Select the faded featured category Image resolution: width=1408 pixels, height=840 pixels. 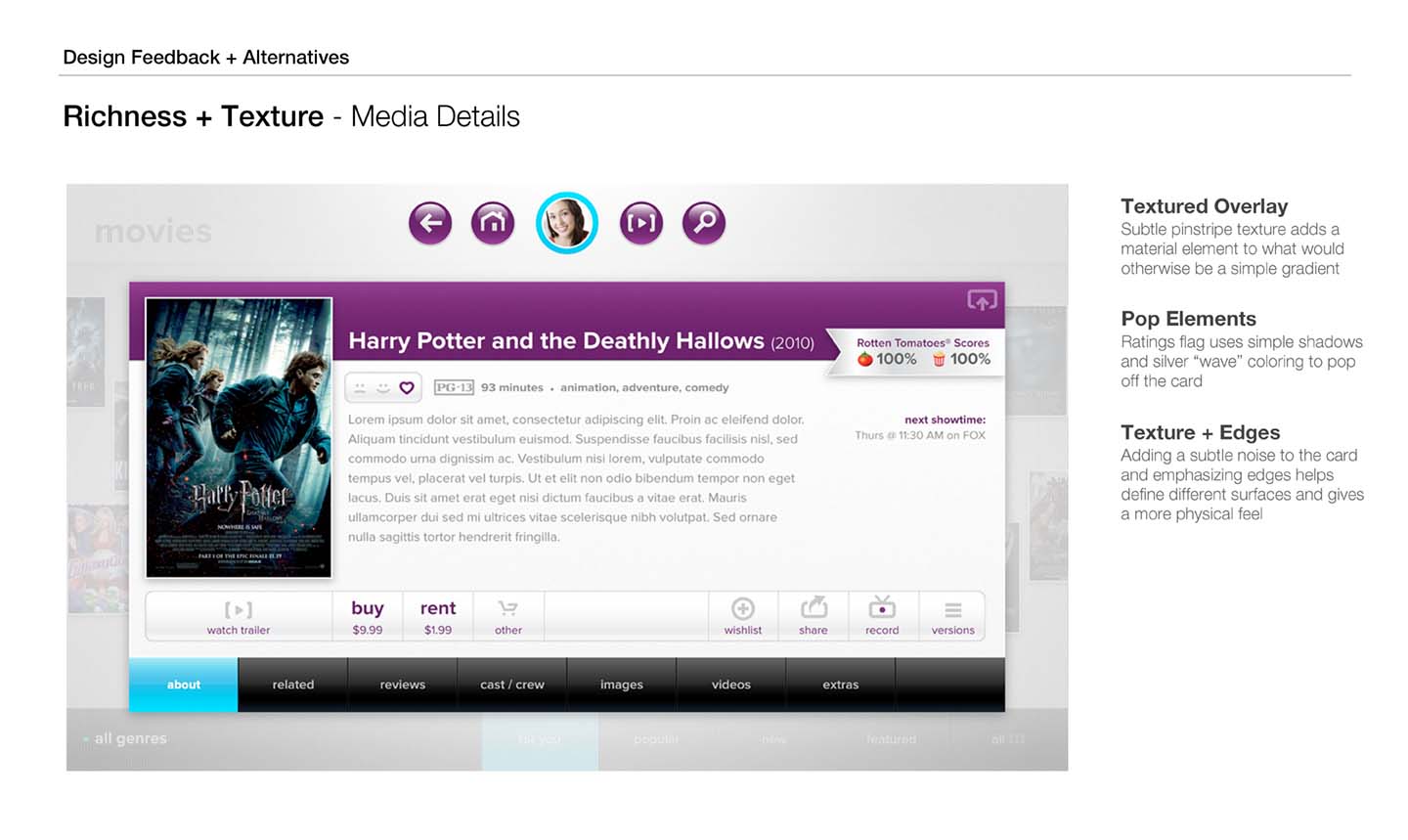click(891, 739)
